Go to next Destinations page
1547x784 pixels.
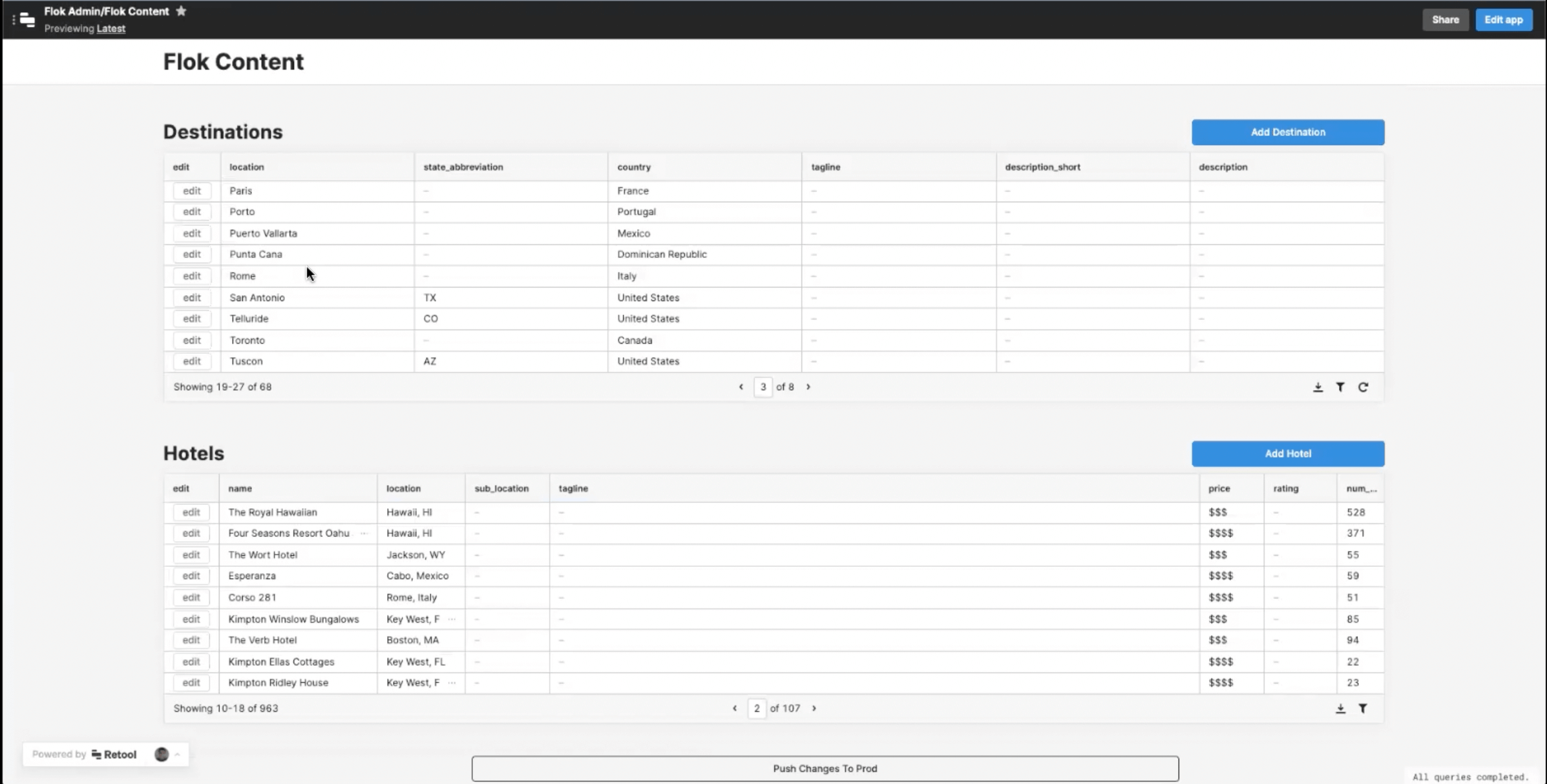point(808,387)
